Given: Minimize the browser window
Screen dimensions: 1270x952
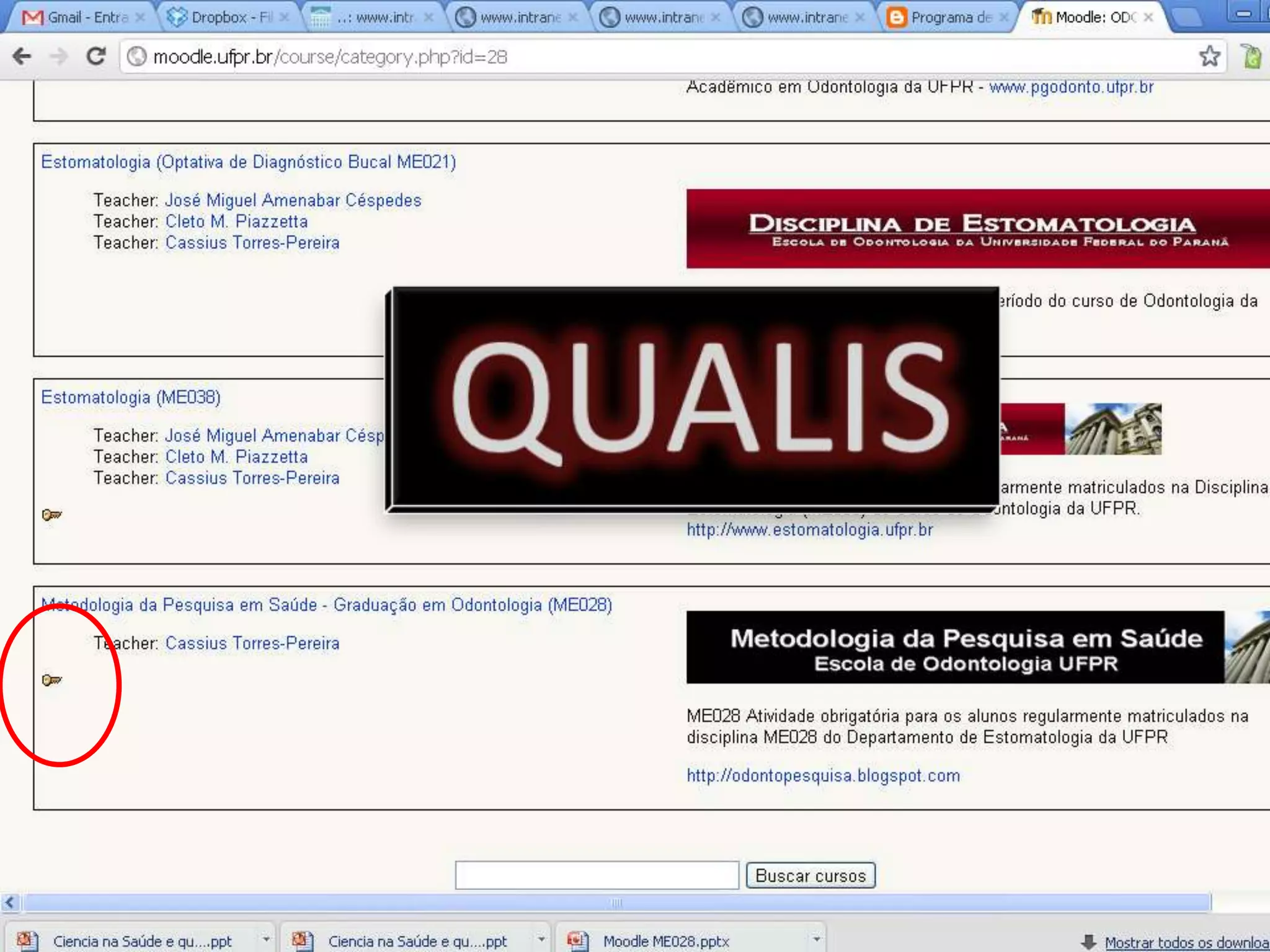Looking at the screenshot, I should (1243, 12).
